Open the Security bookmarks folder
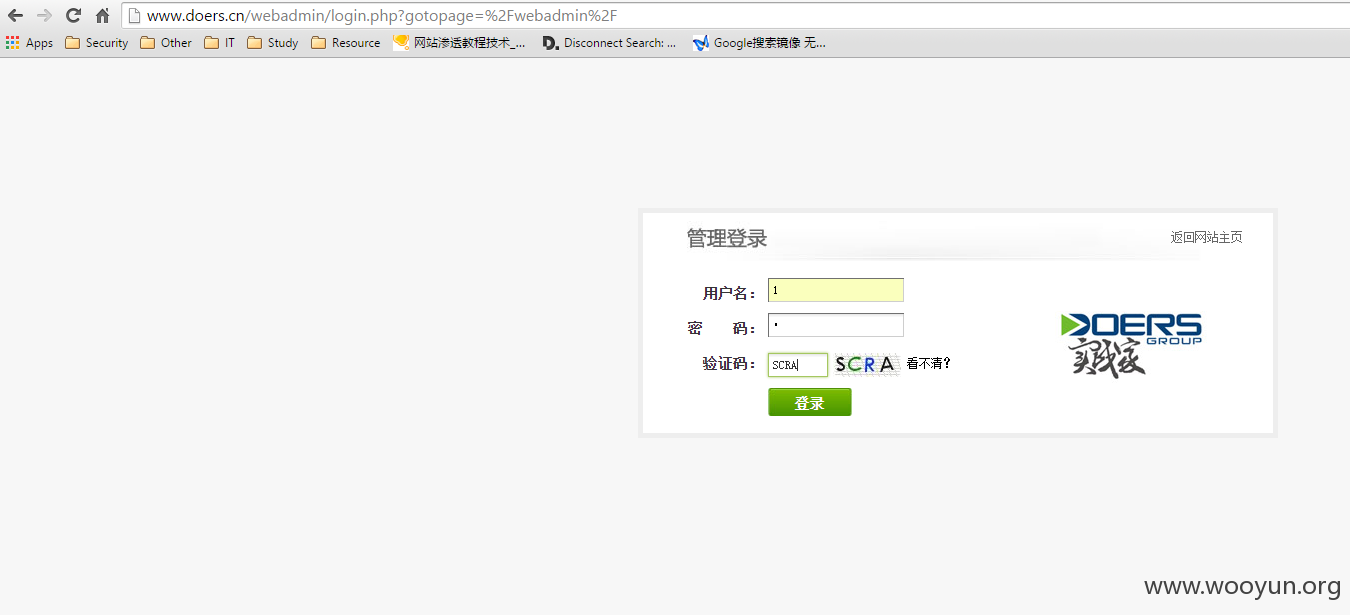The width and height of the screenshot is (1350, 615). (97, 43)
